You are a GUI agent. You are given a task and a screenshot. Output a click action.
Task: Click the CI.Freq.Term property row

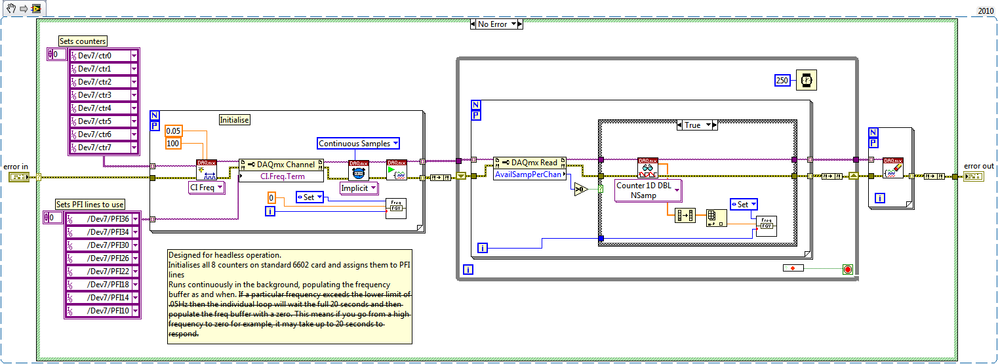coord(281,175)
